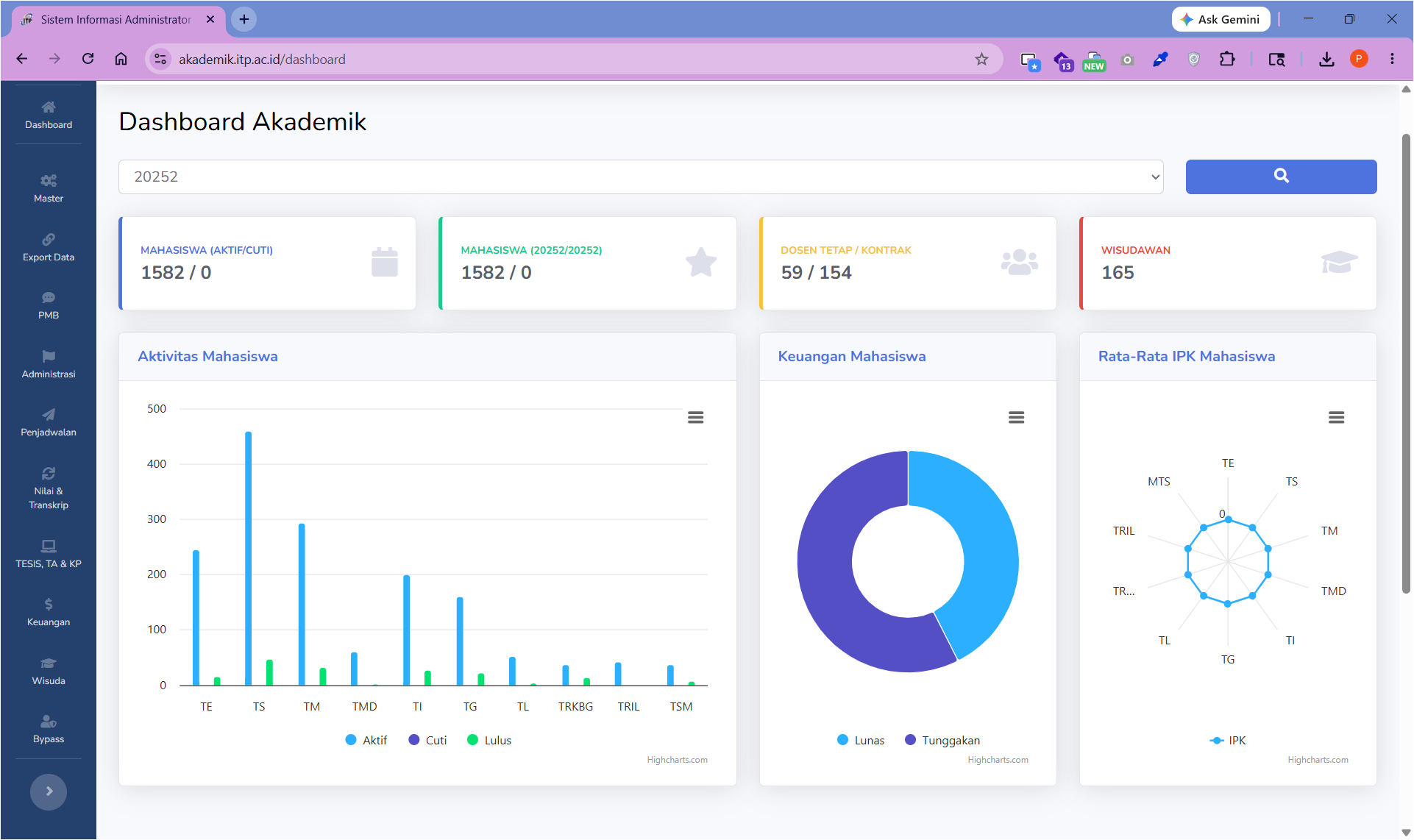Select the Sistem Informasi Administrator tab
This screenshot has height=840, width=1414.
click(x=116, y=19)
